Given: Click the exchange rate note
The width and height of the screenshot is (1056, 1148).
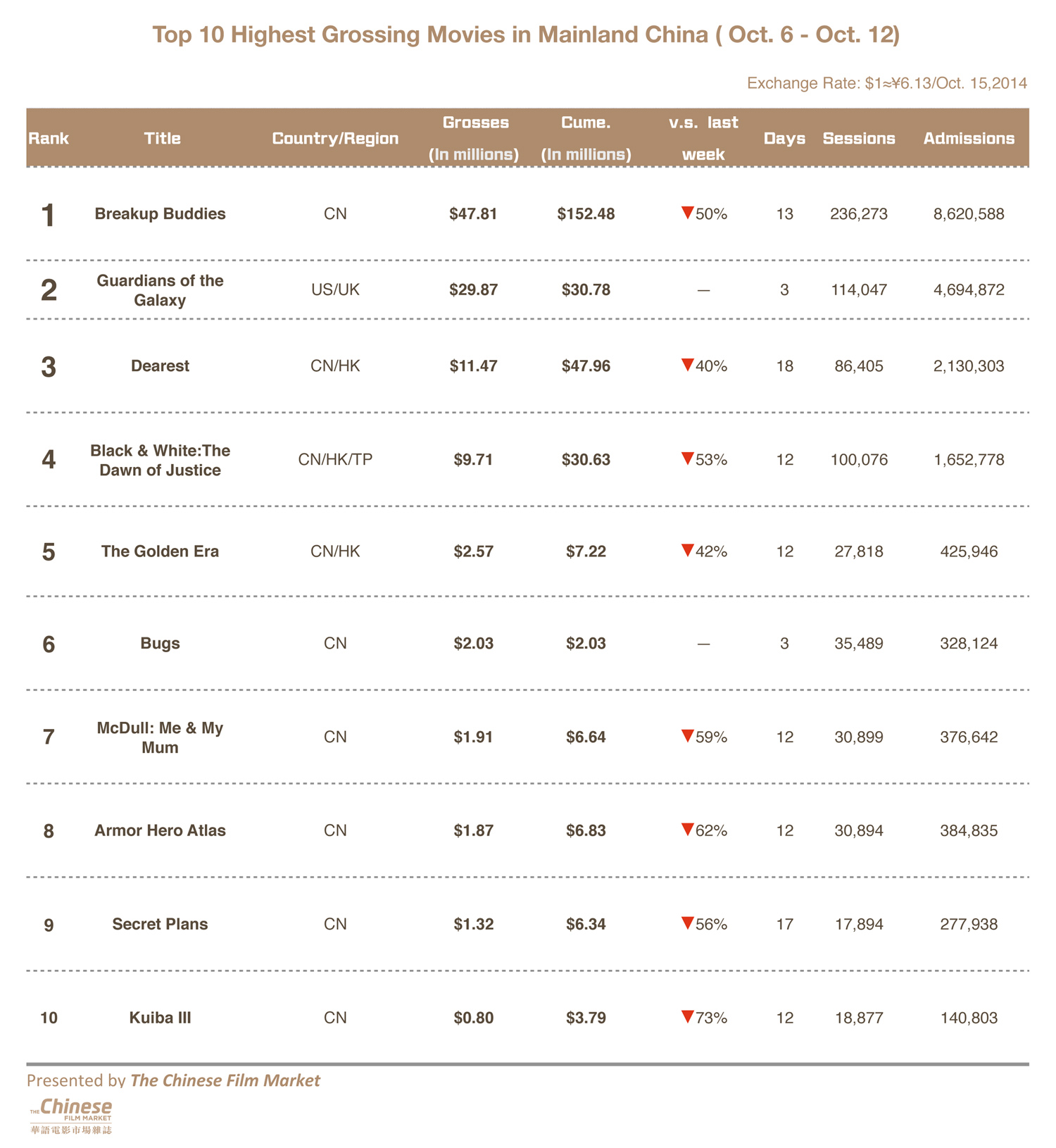Looking at the screenshot, I should click(x=886, y=84).
